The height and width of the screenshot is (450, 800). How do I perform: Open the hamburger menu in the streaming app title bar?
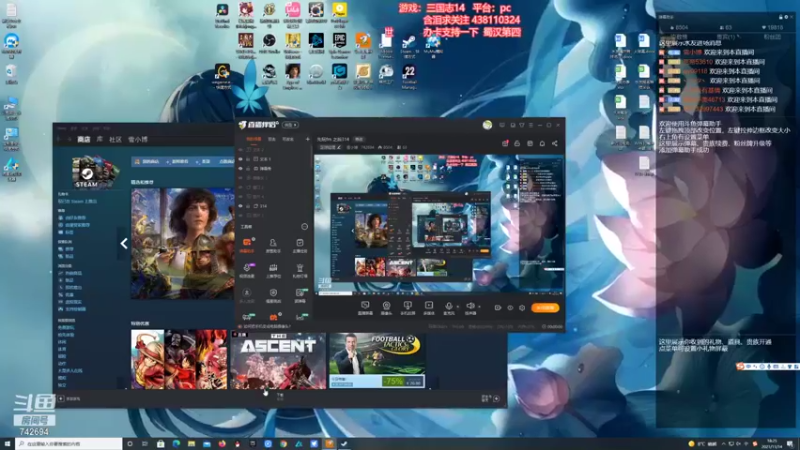click(531, 125)
